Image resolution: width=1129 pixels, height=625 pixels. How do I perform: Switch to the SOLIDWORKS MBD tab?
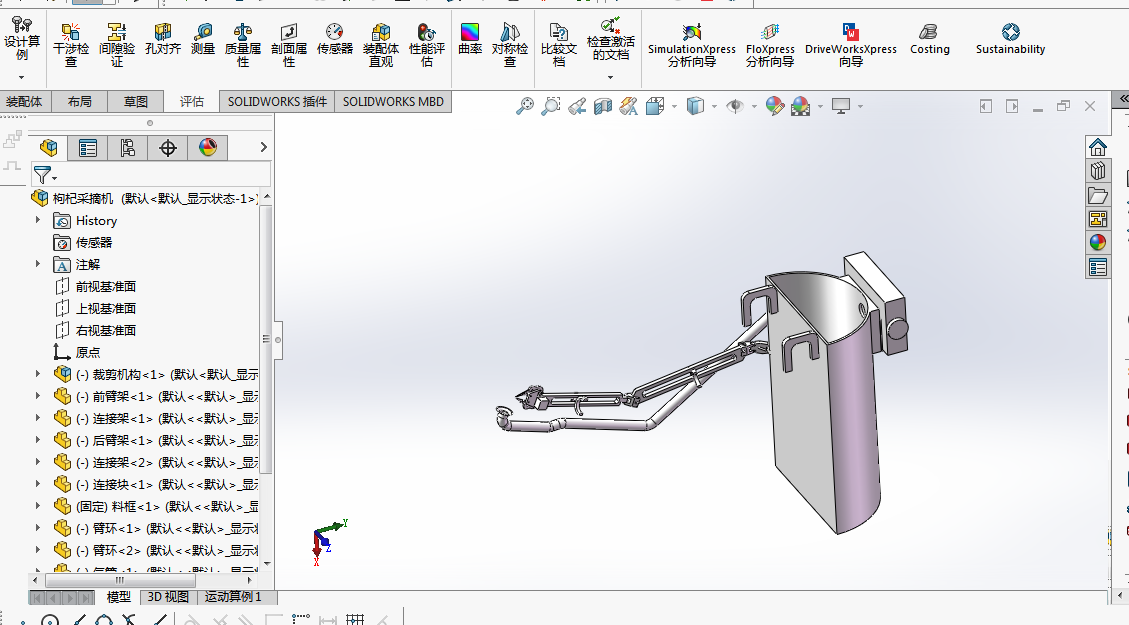(x=393, y=102)
